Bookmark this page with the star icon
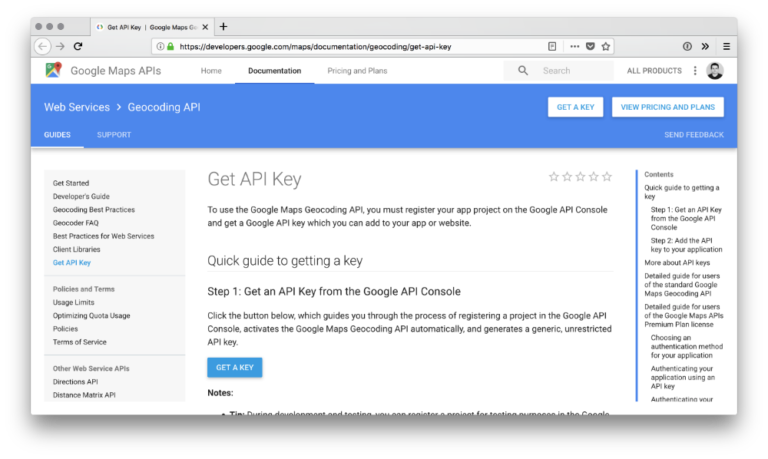768x459 pixels. pyautogui.click(x=606, y=46)
